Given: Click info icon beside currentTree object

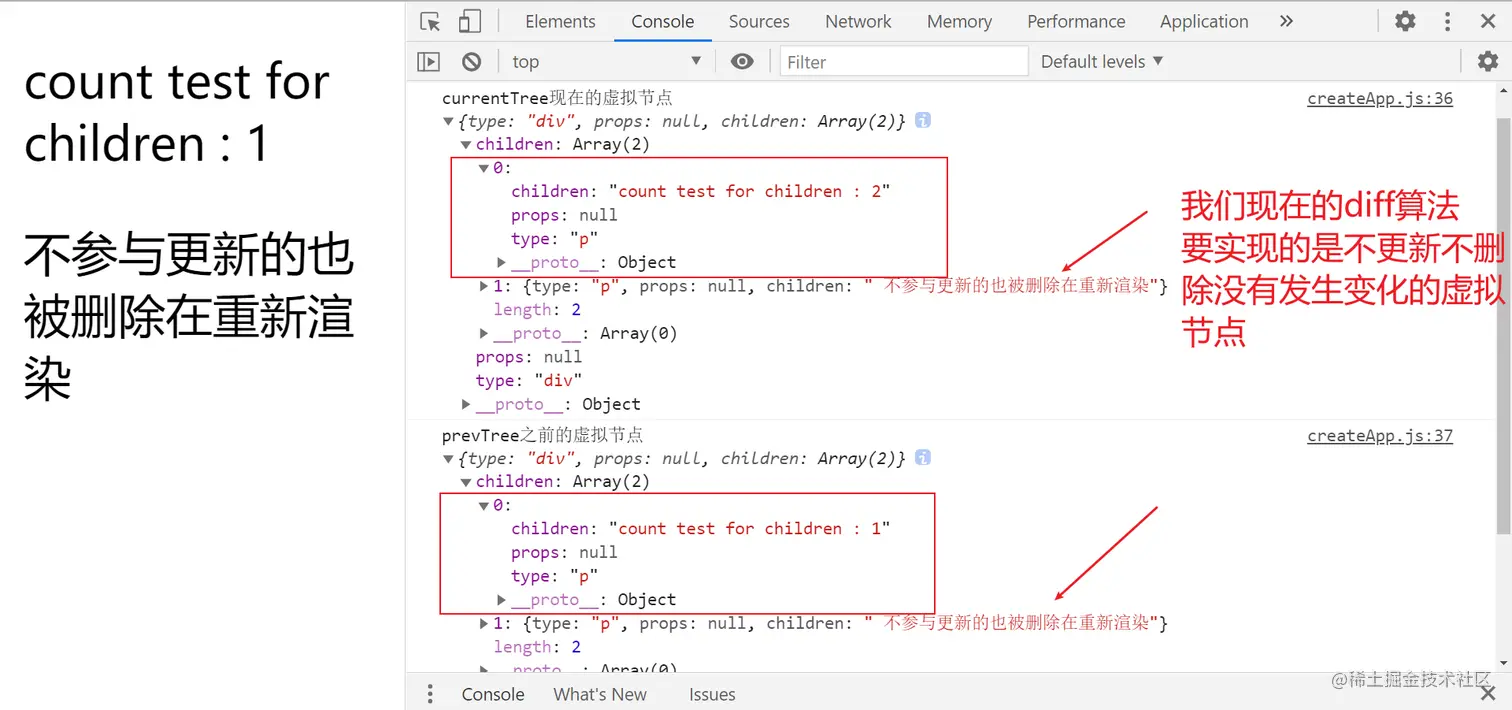Looking at the screenshot, I should tap(923, 120).
